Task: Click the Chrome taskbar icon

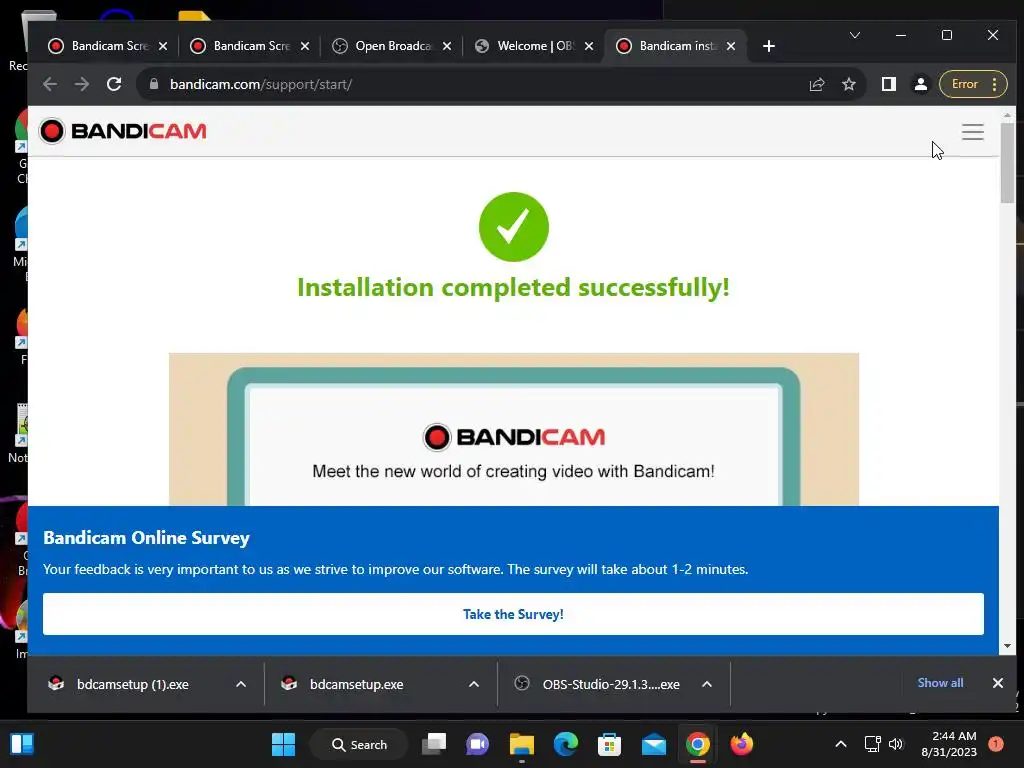Action: [x=697, y=744]
